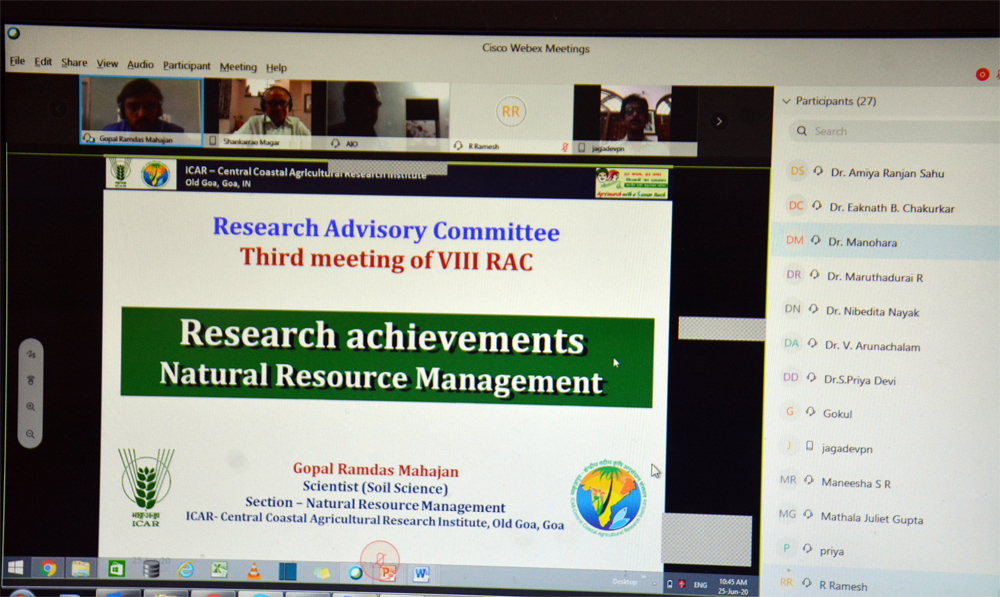Click the second icon in the floating viewer toolbar
Screen dimensions: 1000x597
pyautogui.click(x=31, y=380)
